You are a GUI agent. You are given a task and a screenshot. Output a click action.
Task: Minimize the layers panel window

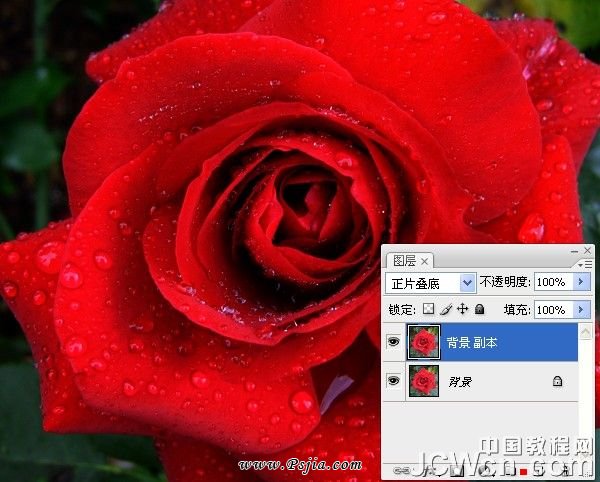(574, 251)
